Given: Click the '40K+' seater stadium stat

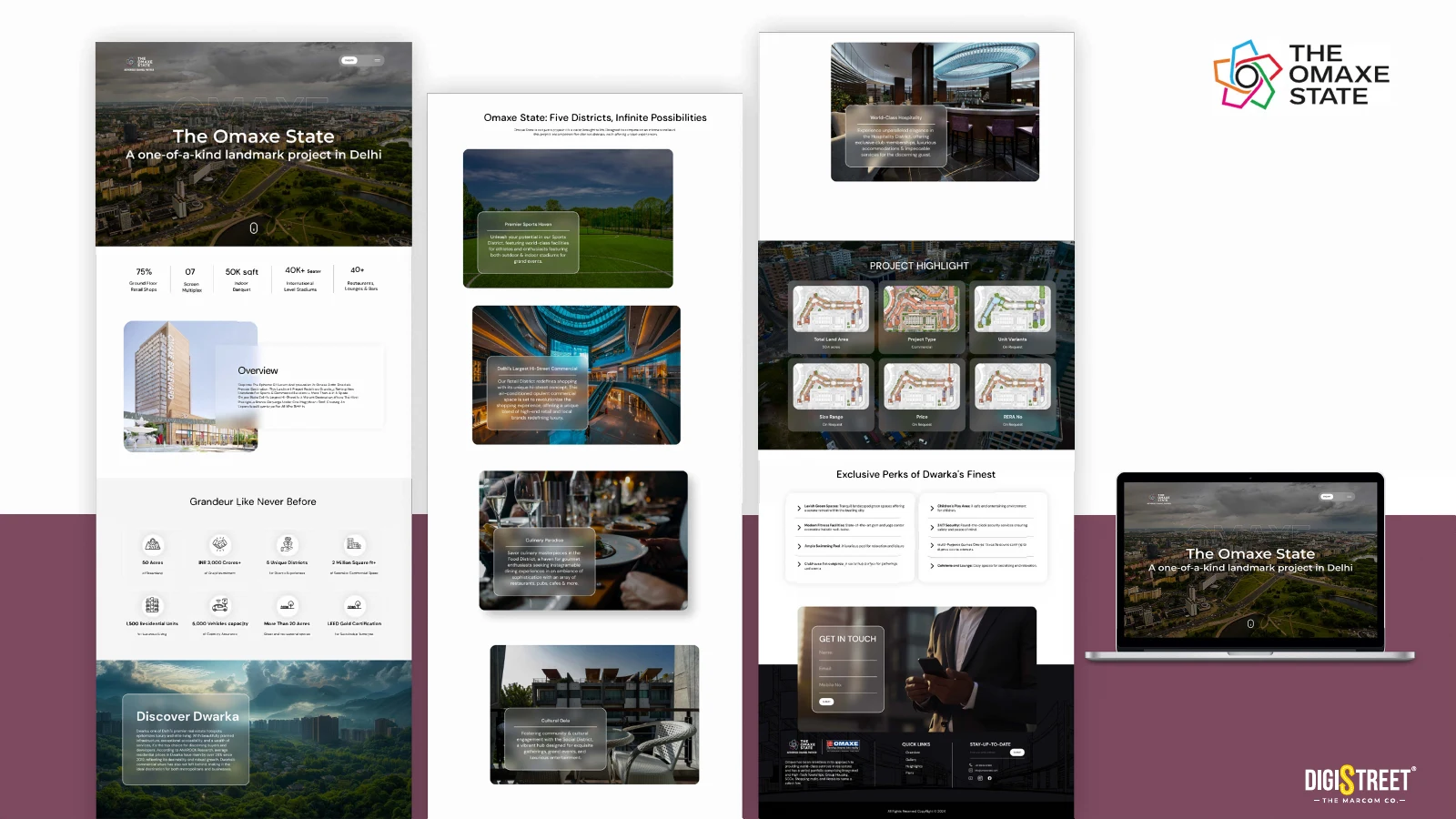Looking at the screenshot, I should (x=301, y=278).
